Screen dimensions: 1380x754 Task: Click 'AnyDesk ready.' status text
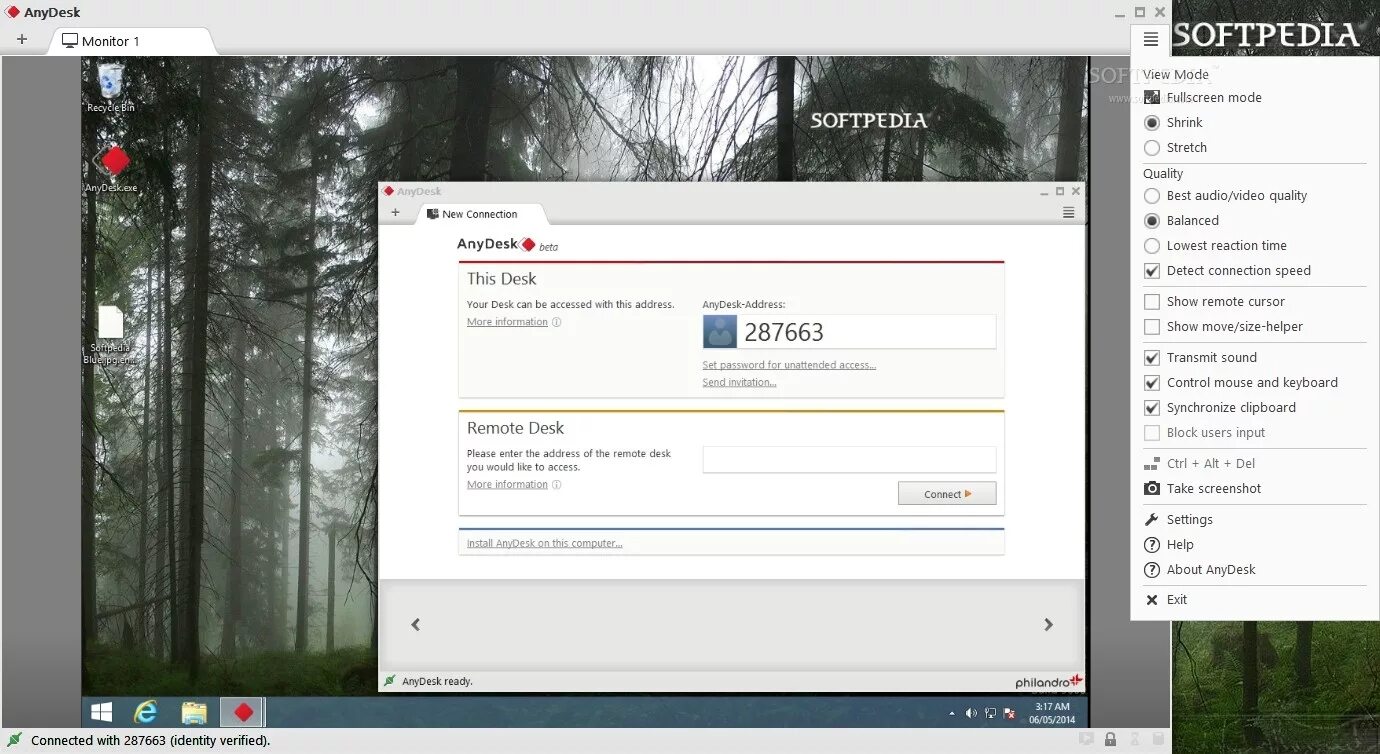click(x=437, y=681)
